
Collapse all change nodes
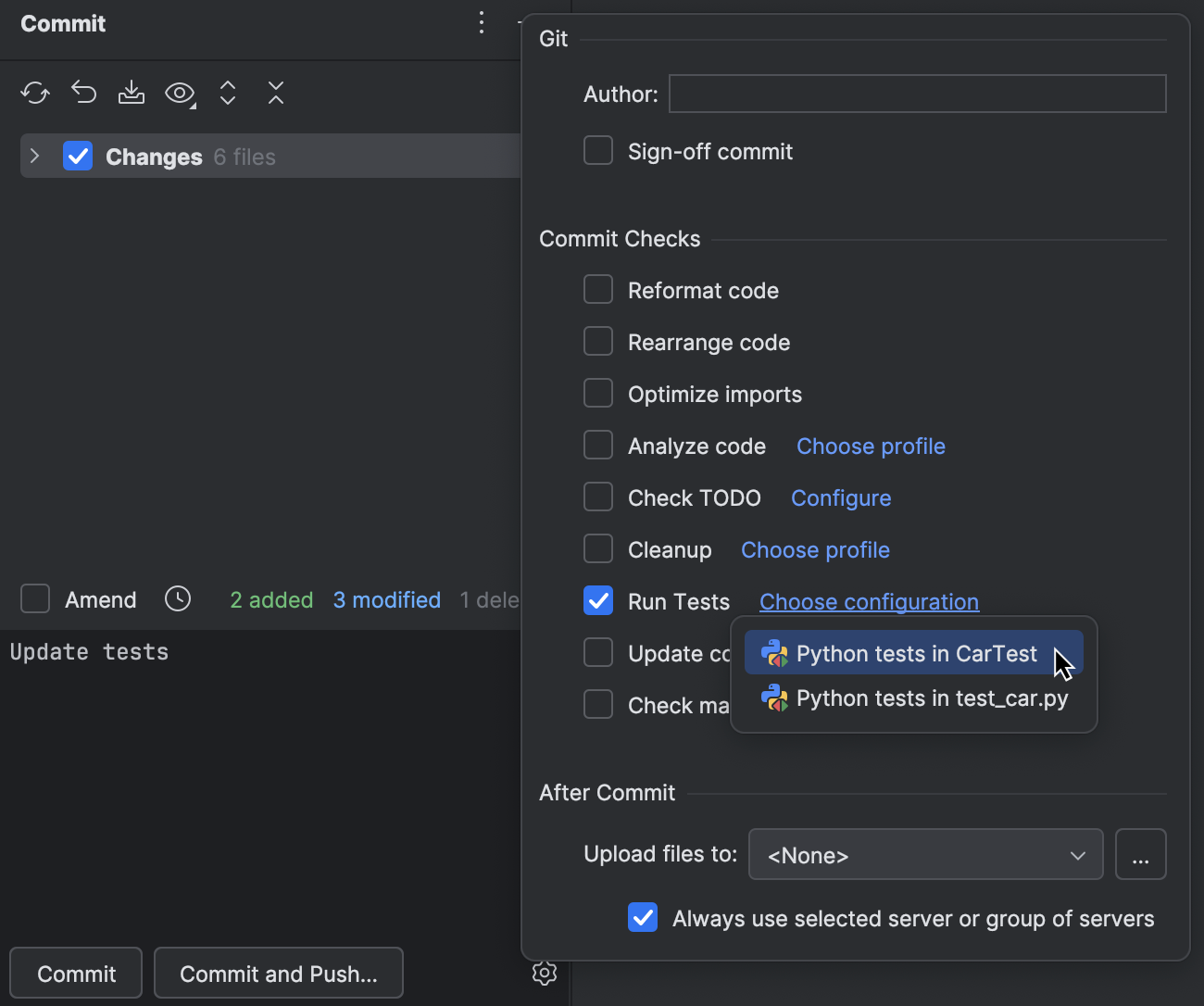click(275, 93)
